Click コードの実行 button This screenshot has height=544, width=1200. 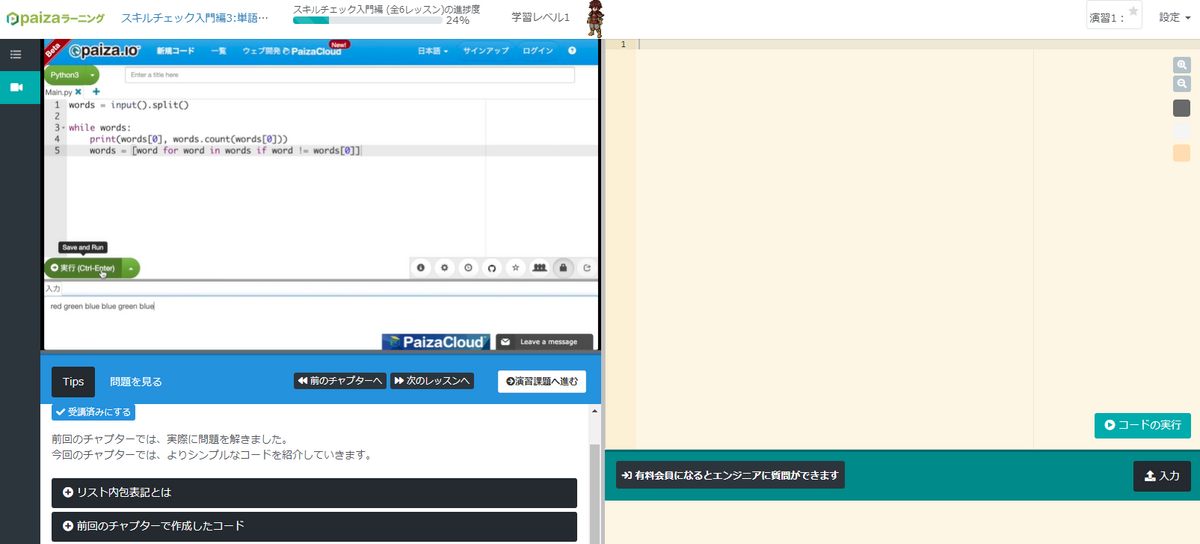click(x=1142, y=425)
